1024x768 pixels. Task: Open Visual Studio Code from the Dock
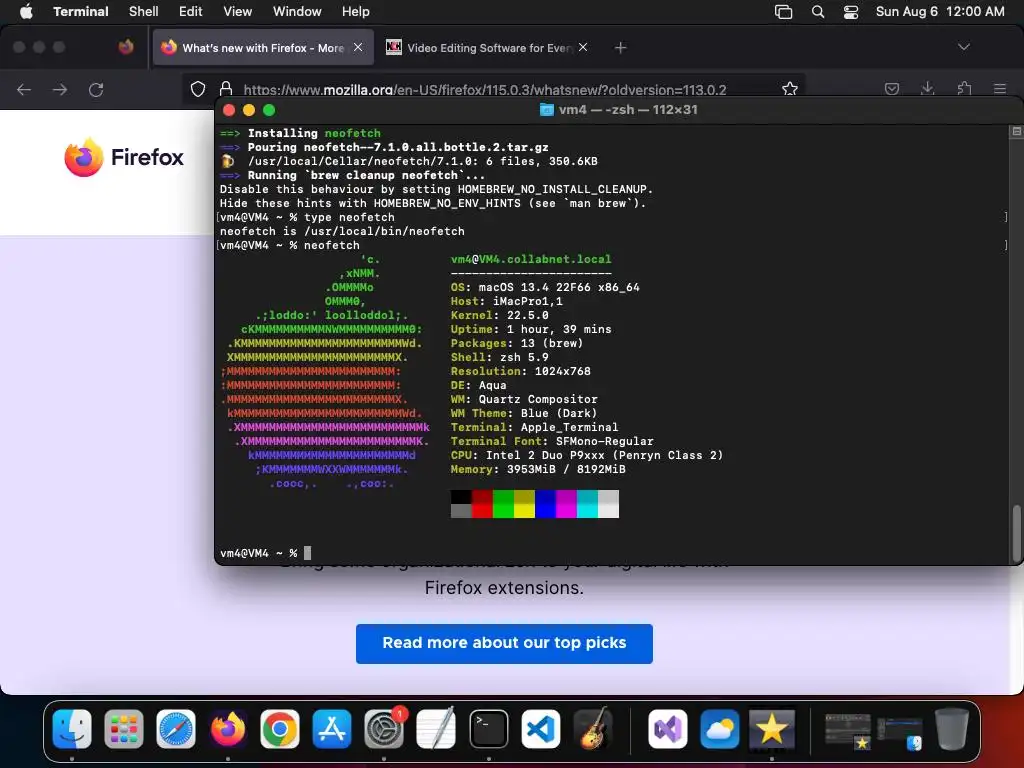pyautogui.click(x=541, y=729)
